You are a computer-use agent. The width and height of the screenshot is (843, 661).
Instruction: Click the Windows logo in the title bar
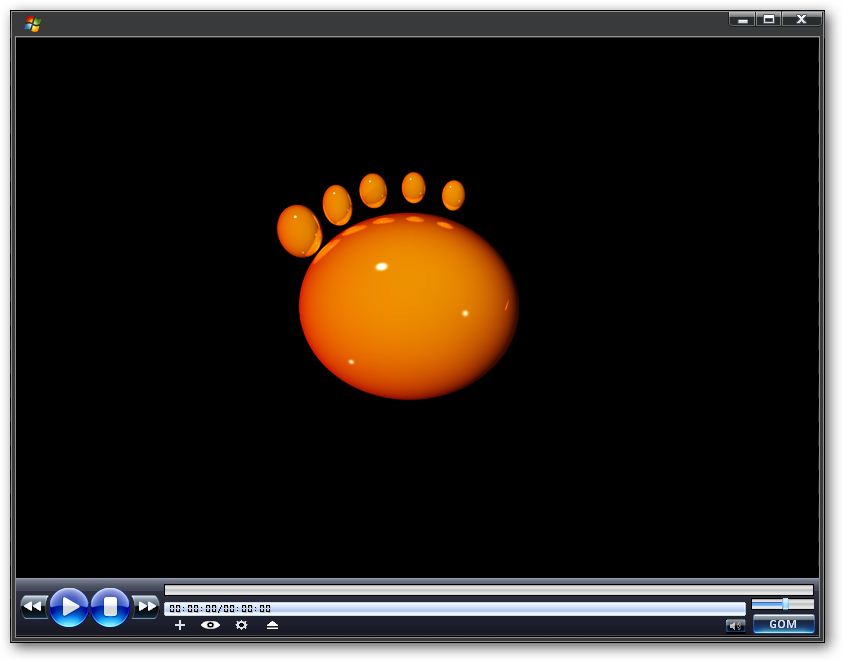tap(33, 24)
